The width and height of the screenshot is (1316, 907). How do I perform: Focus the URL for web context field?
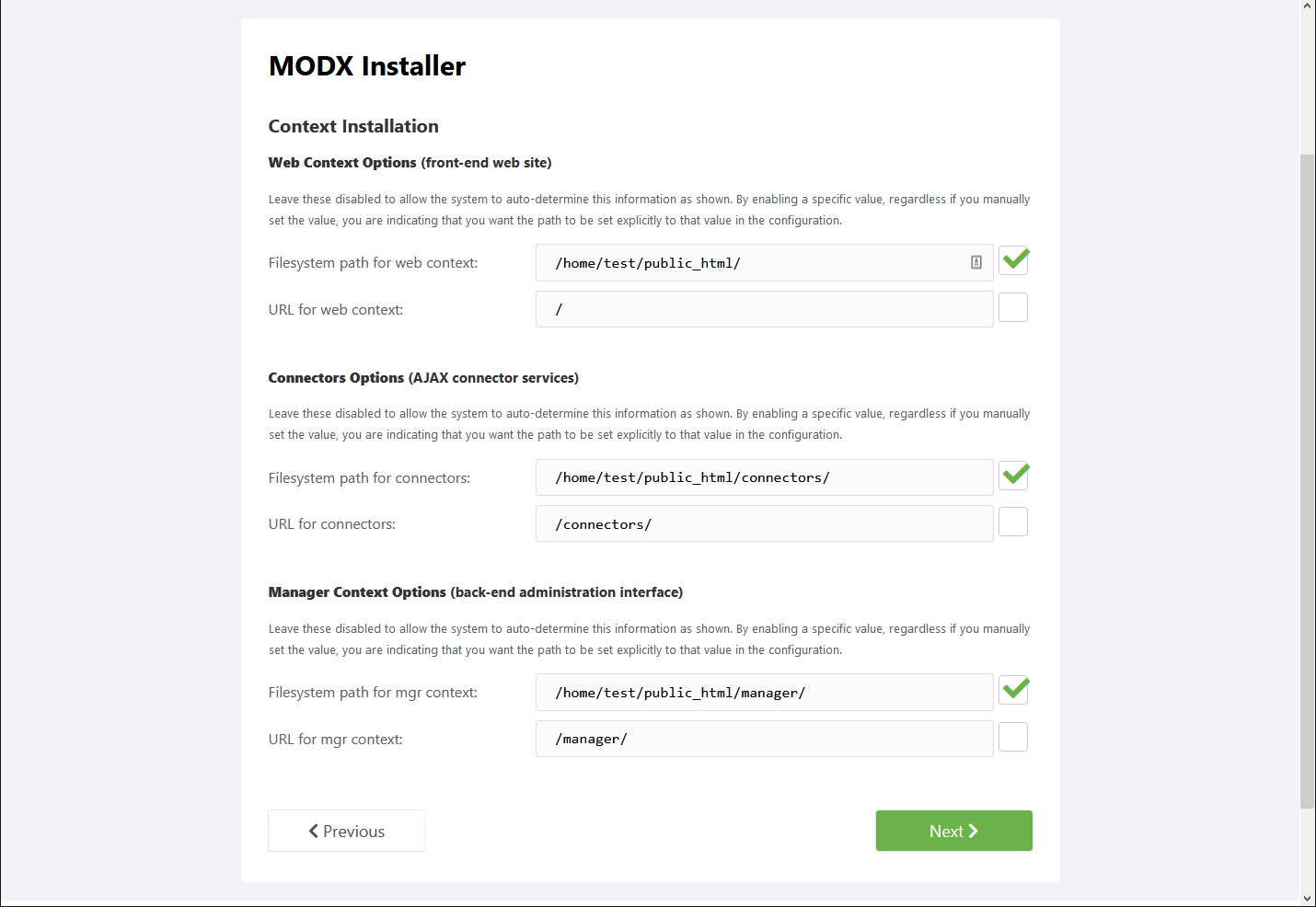[x=765, y=309]
